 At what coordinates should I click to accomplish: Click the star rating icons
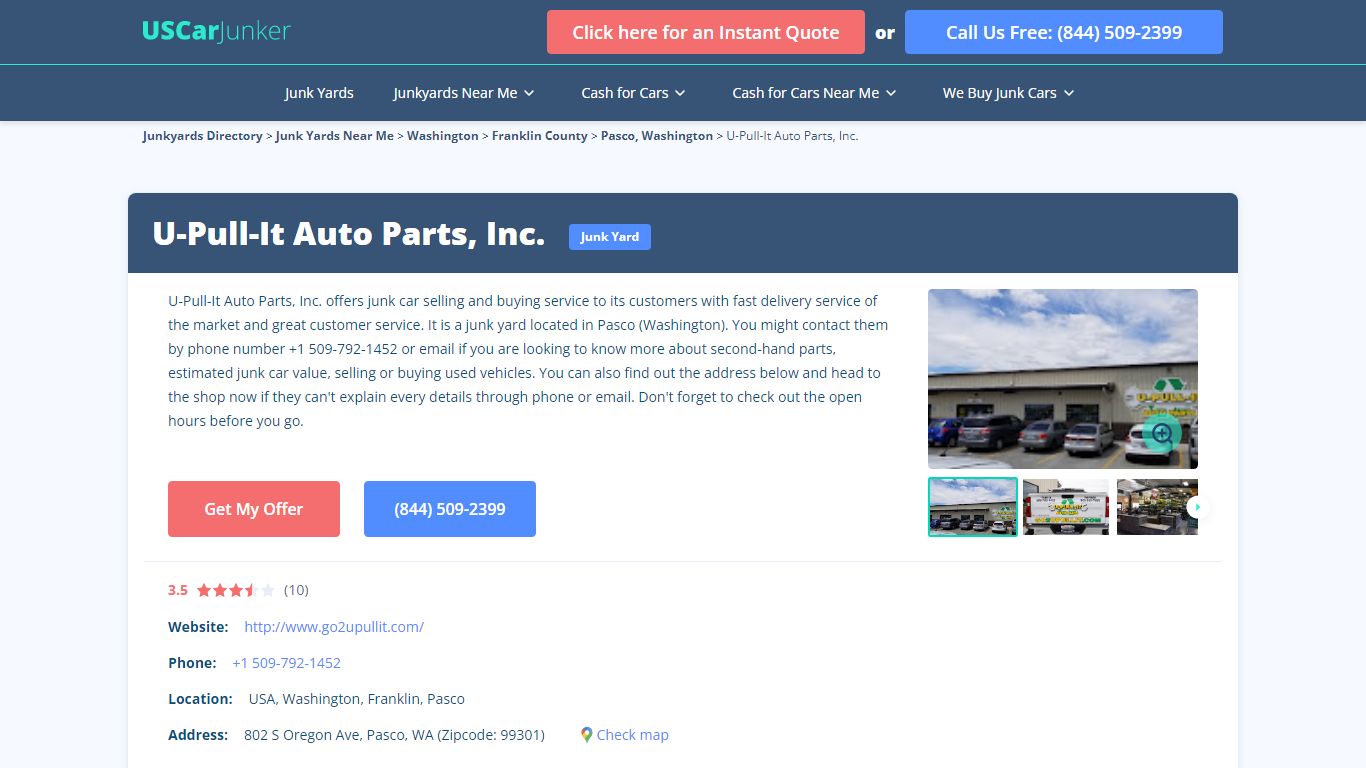(235, 590)
